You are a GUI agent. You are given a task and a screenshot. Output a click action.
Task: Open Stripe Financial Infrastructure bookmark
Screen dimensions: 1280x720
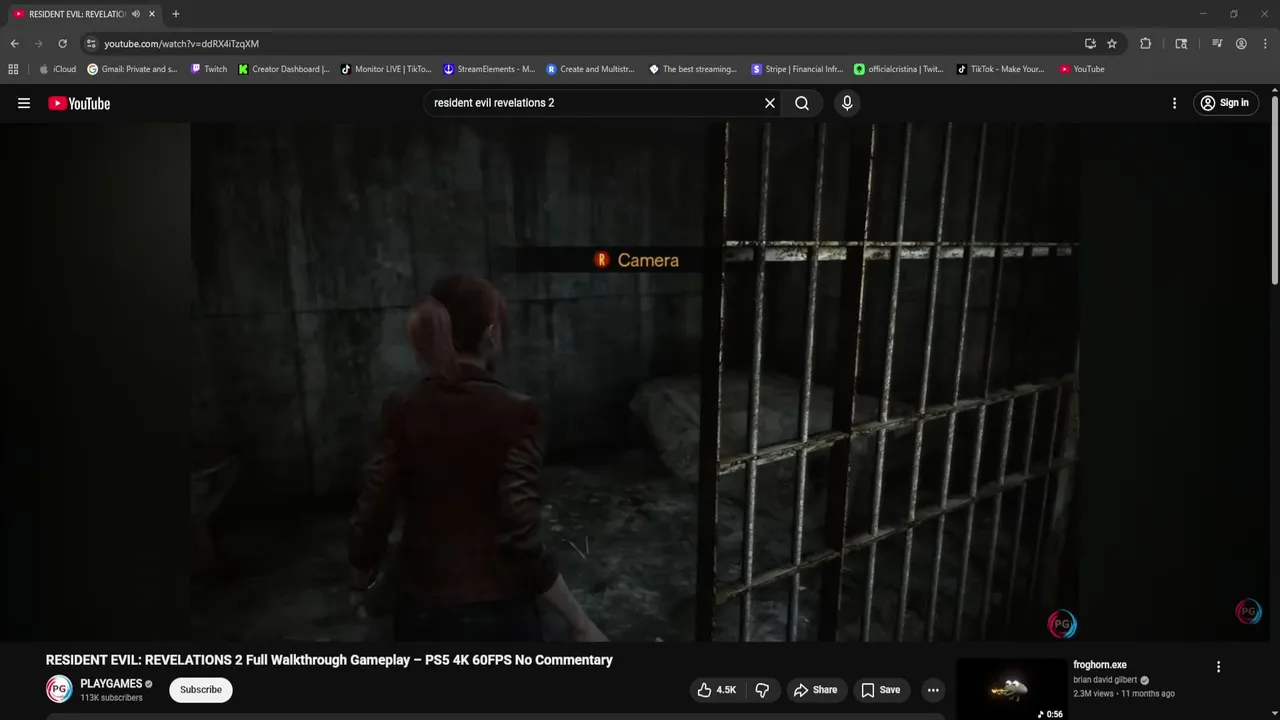coord(797,69)
